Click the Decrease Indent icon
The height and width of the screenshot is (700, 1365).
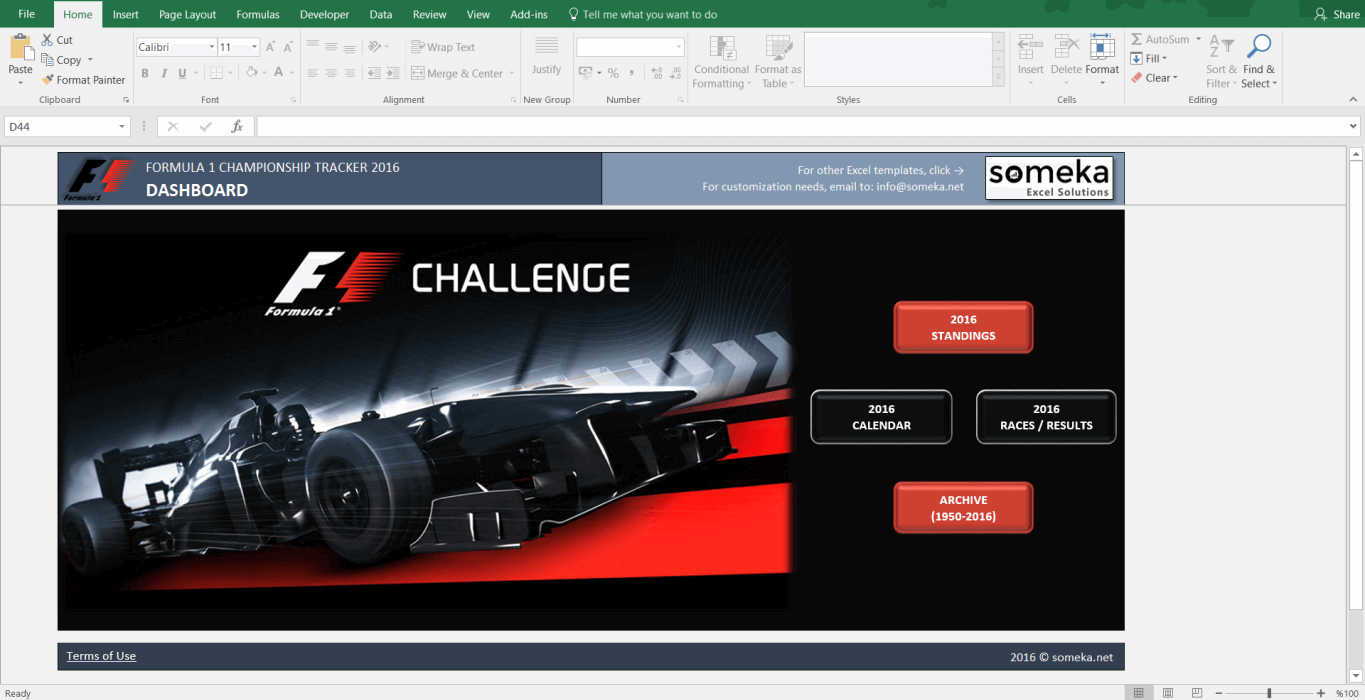pyautogui.click(x=374, y=73)
